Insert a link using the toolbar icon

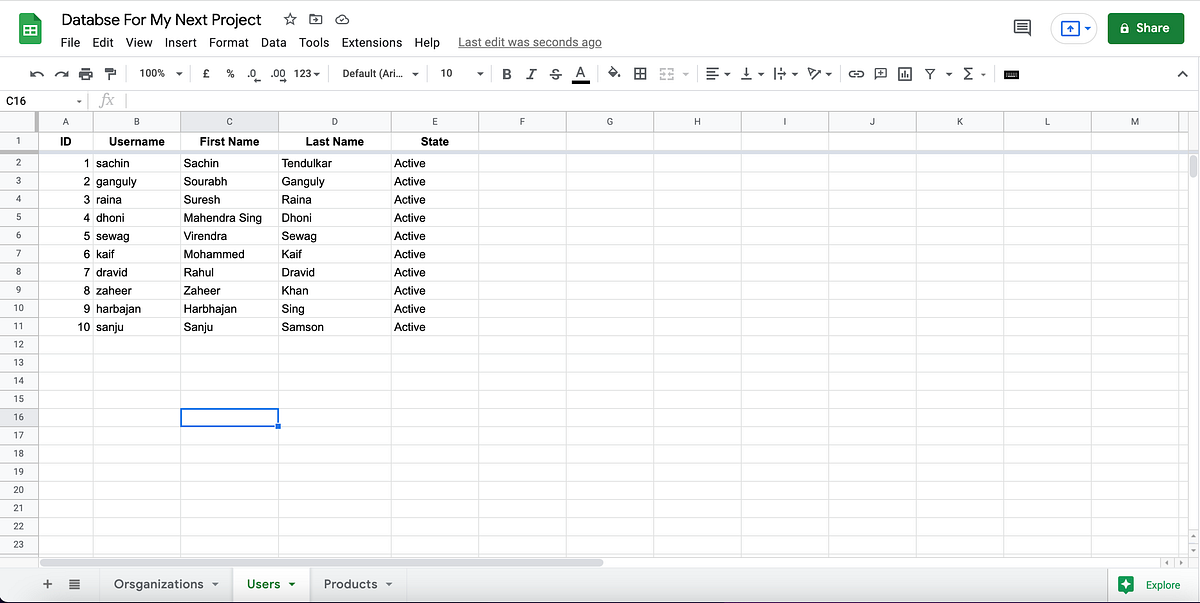tap(856, 73)
